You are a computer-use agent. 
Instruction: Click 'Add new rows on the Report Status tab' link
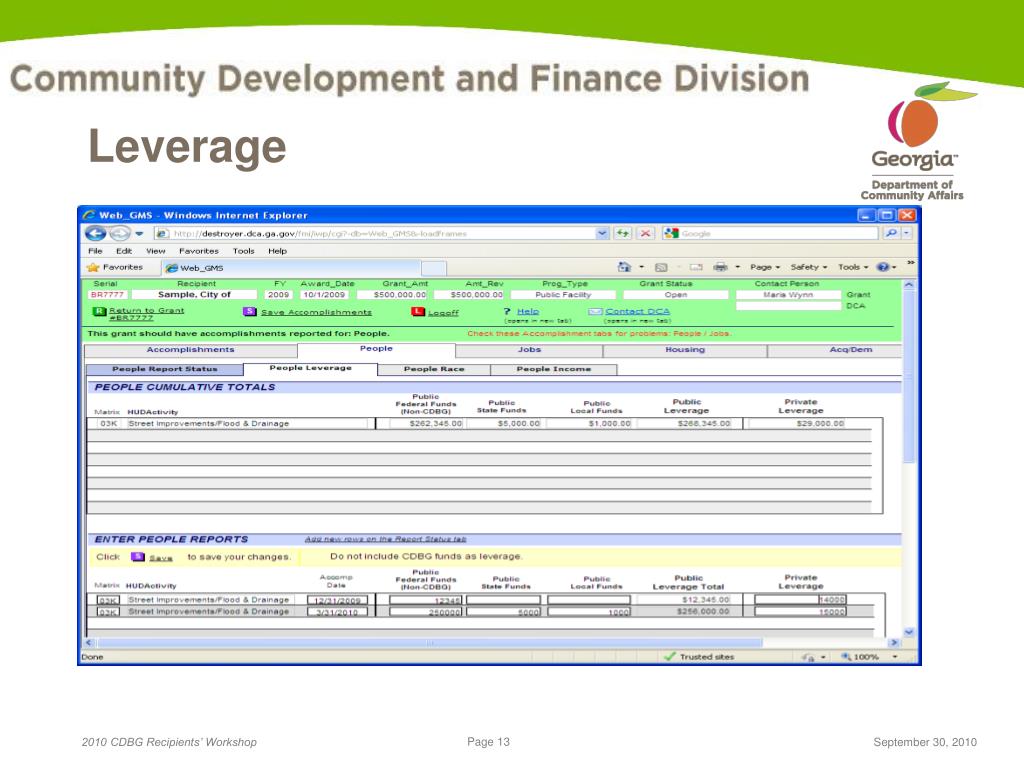(x=385, y=539)
